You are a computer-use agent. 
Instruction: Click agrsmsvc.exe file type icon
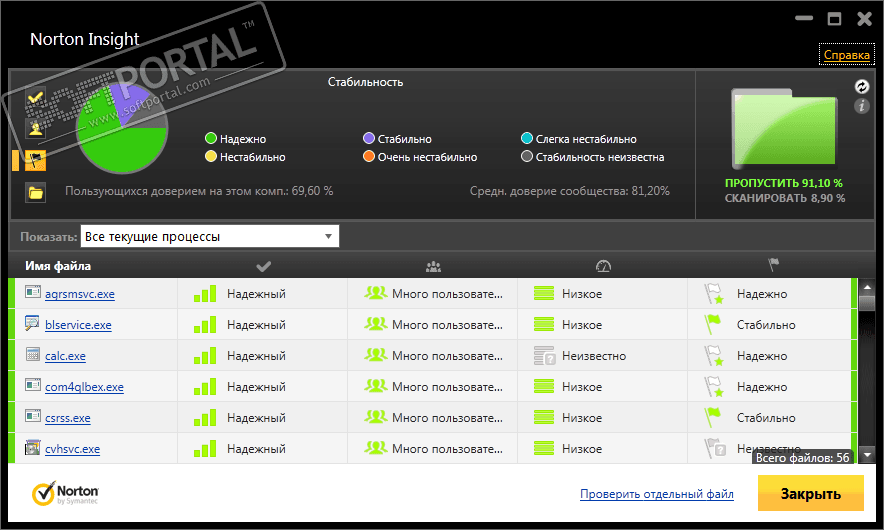click(33, 292)
